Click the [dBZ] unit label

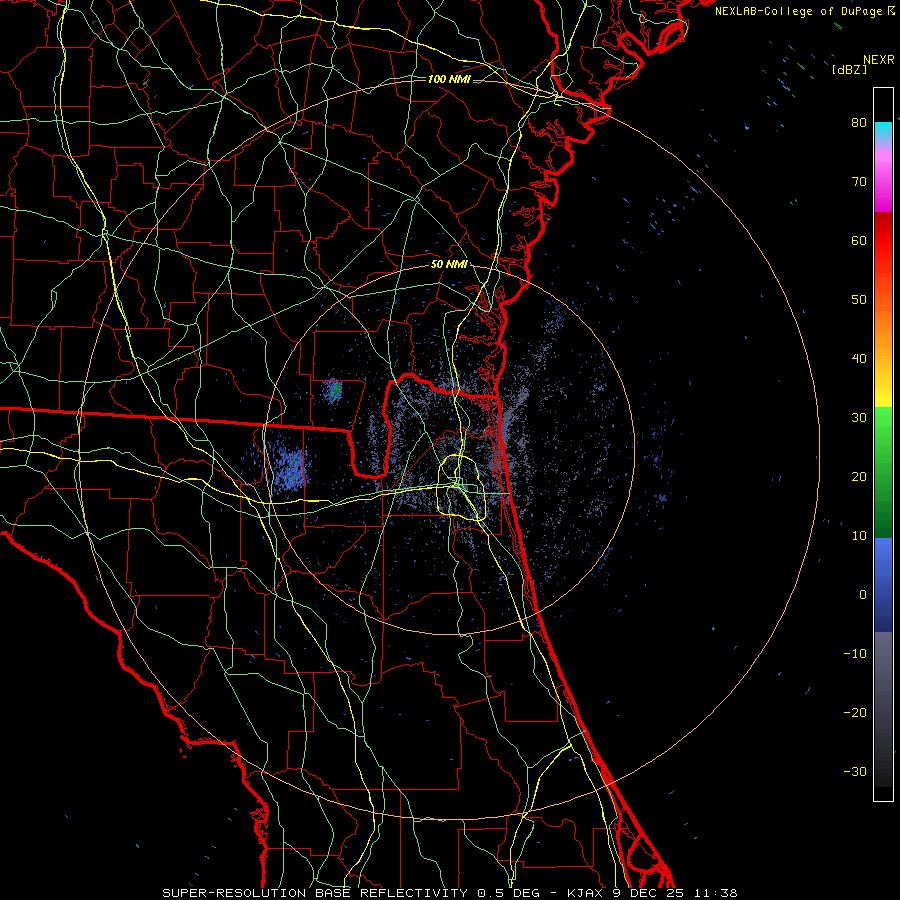(x=849, y=69)
